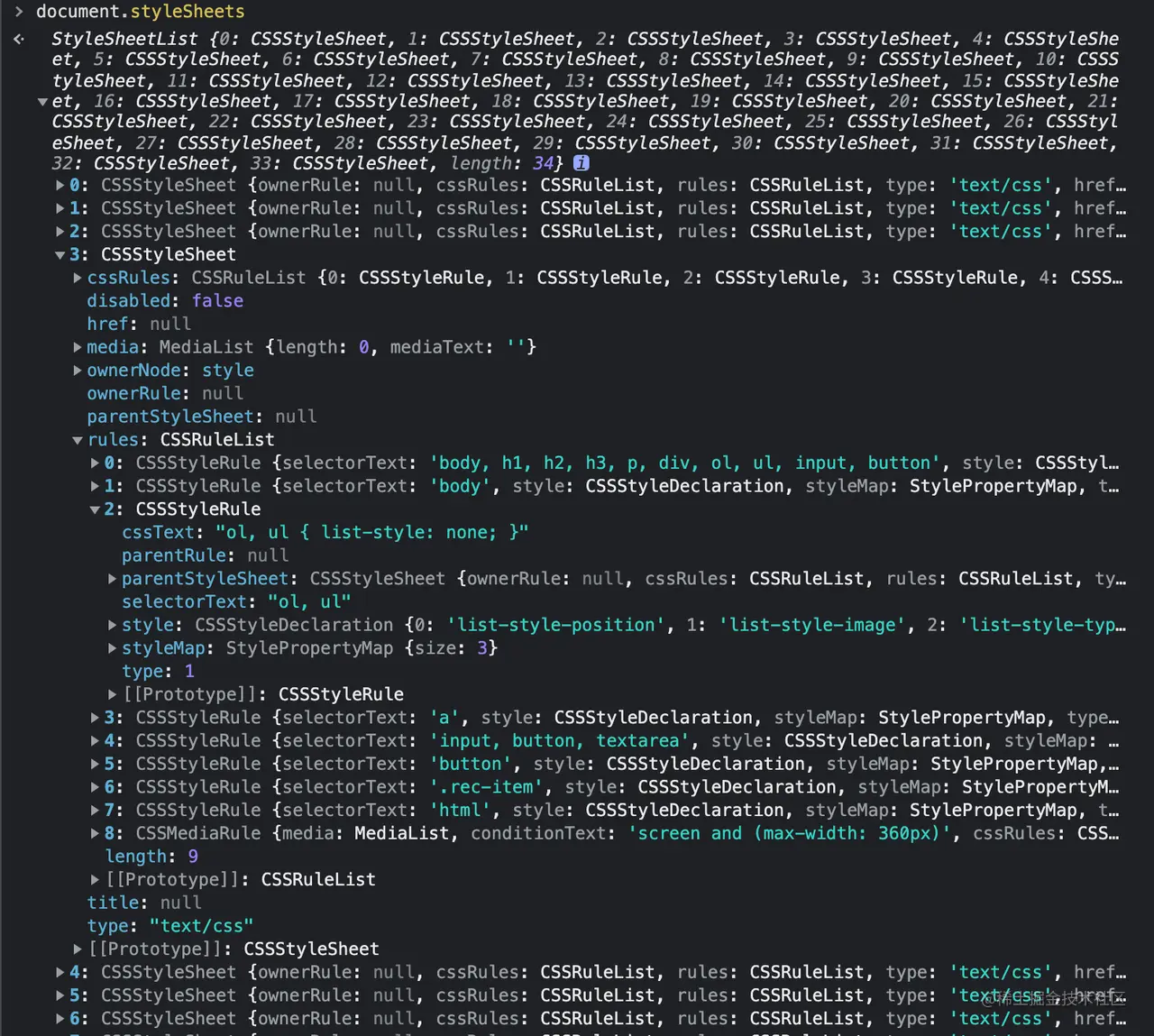Screen dimensions: 1154x1036
Task: Expand the style CSSStyleDeclaration property
Action: 113,625
